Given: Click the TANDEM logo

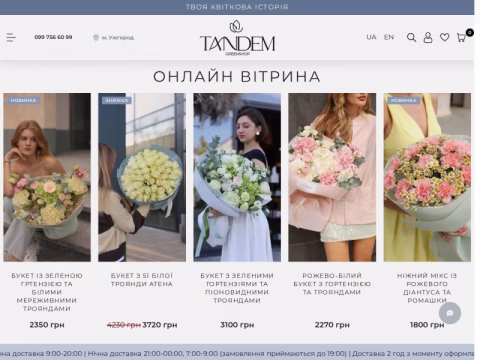Looking at the screenshot, I should (237, 37).
